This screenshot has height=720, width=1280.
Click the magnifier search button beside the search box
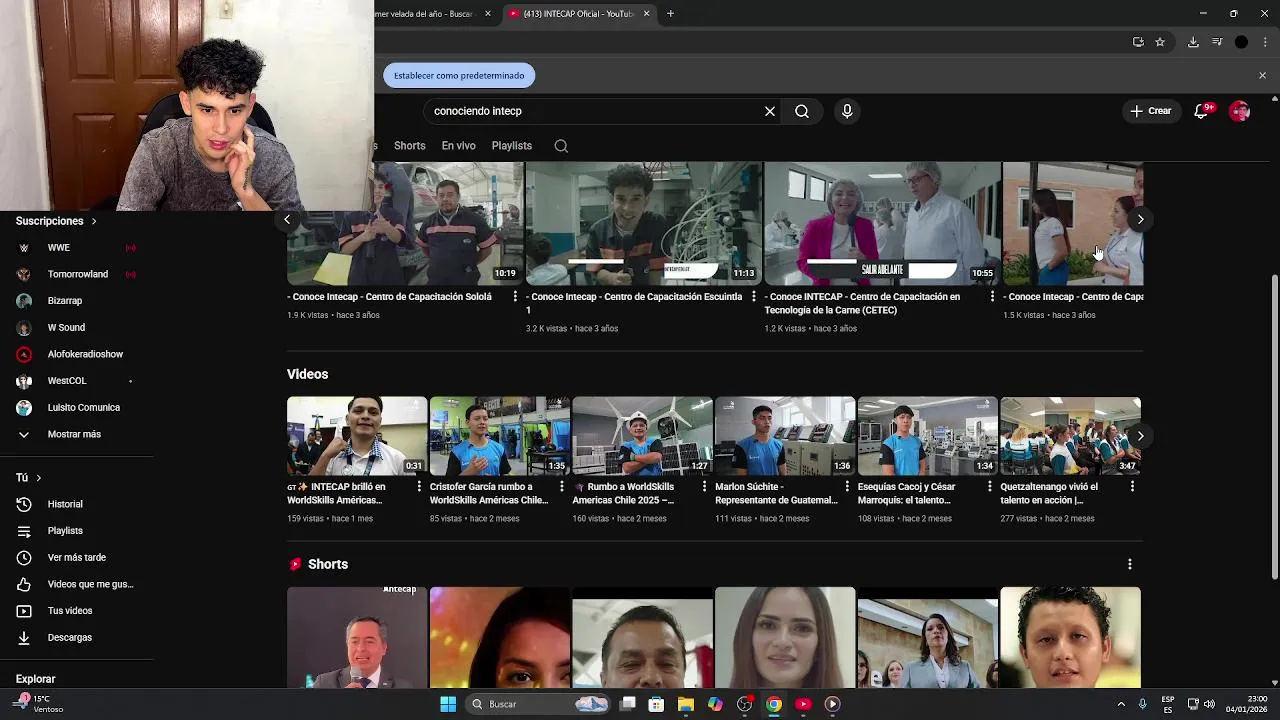click(x=802, y=111)
